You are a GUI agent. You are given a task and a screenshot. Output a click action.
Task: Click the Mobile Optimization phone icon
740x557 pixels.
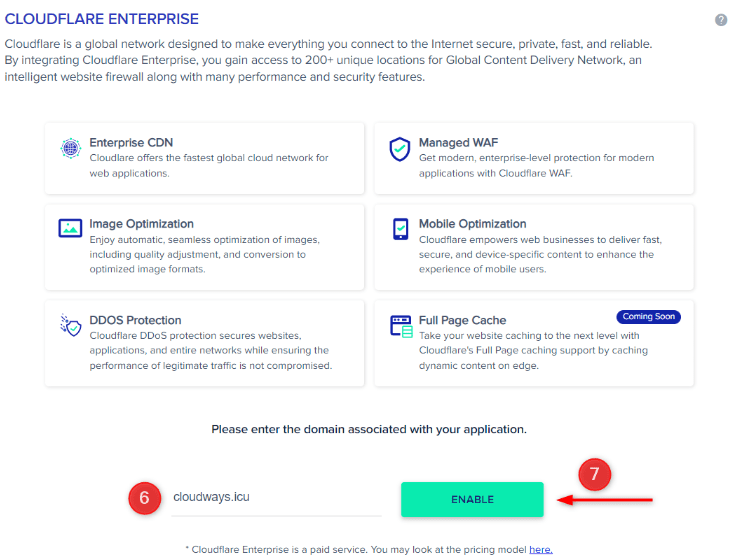400,228
